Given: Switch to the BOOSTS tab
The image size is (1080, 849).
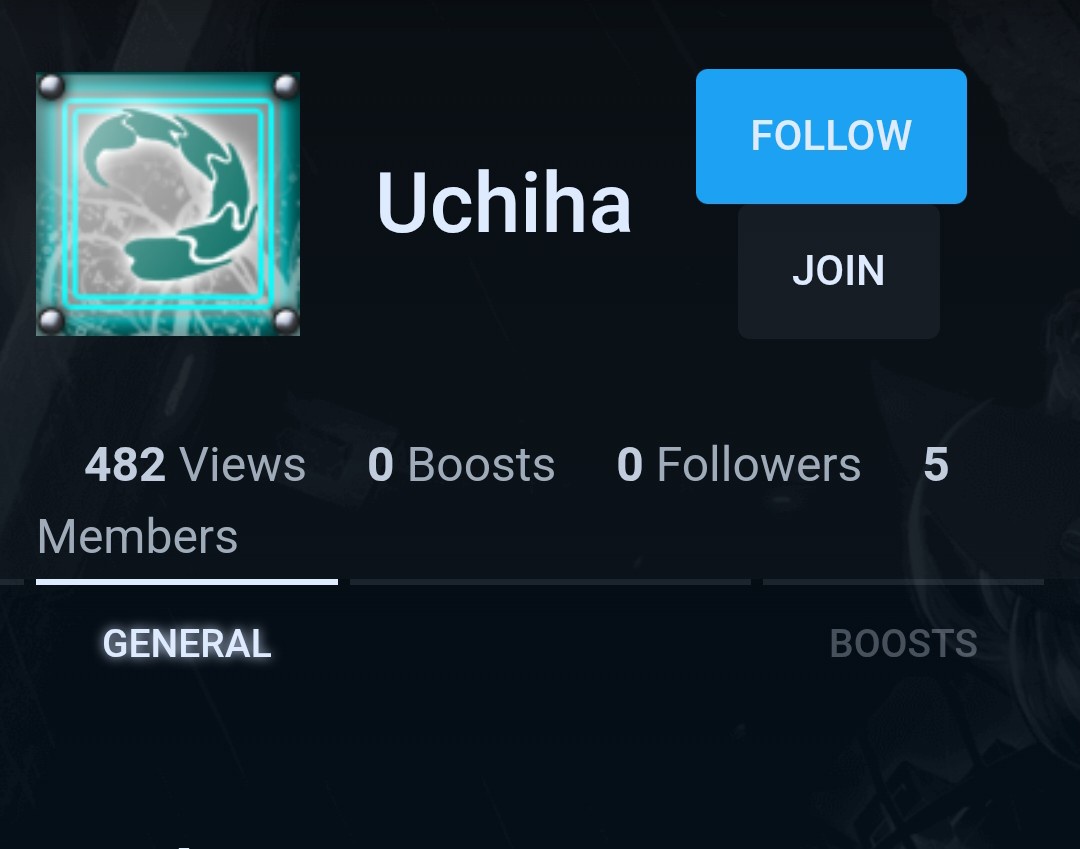Looking at the screenshot, I should pos(903,644).
